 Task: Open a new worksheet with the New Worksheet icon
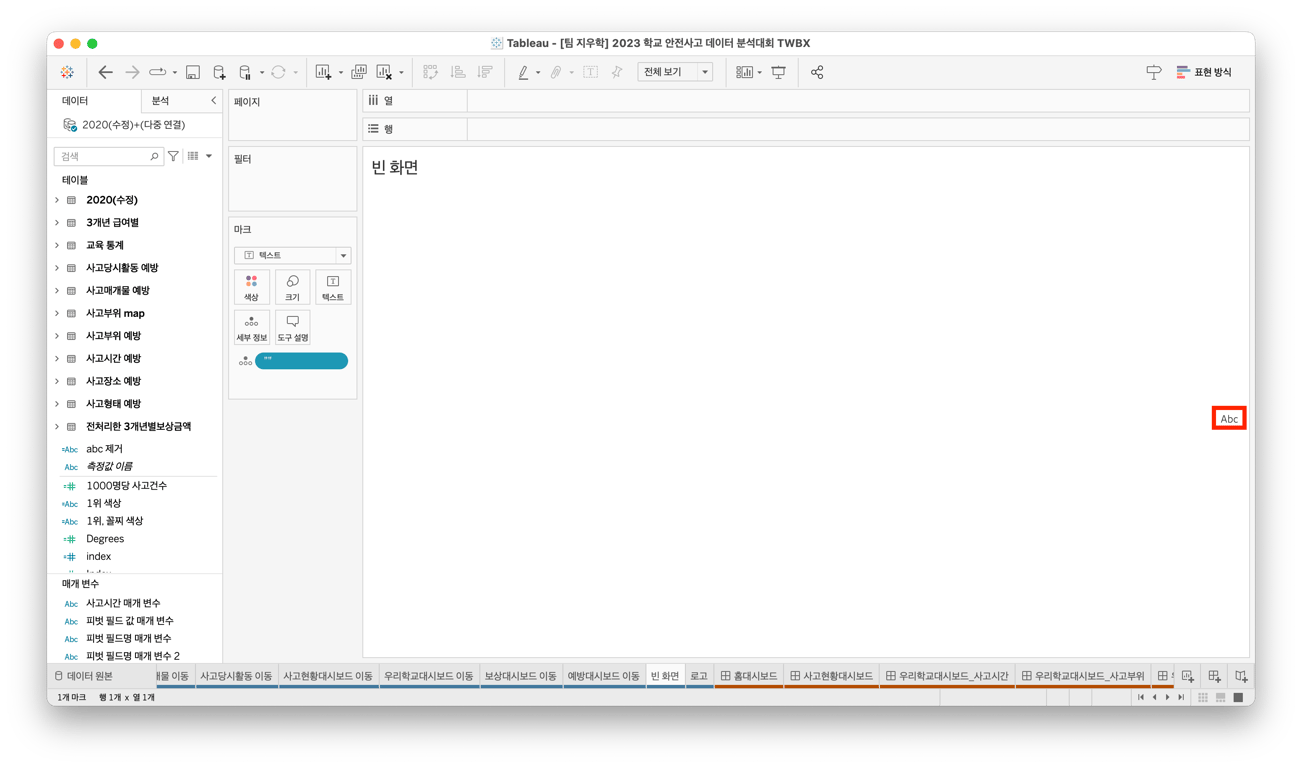324,71
